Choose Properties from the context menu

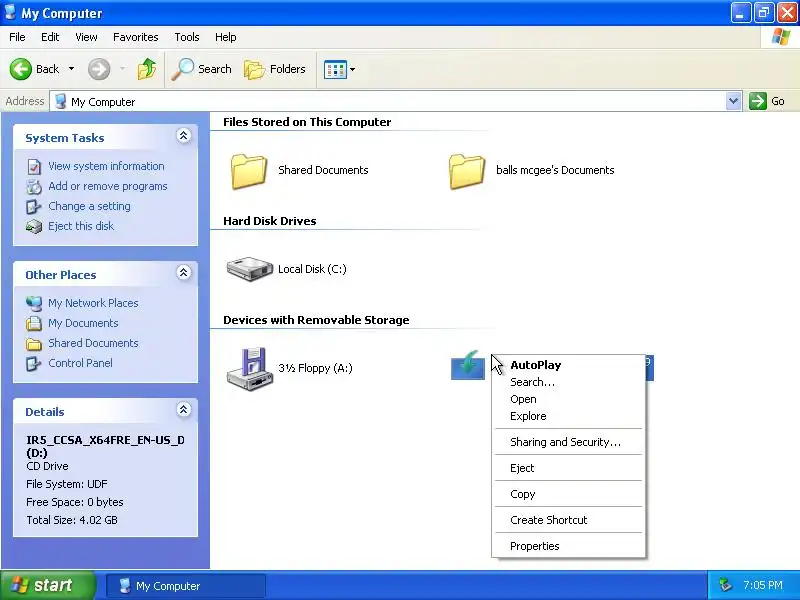568,546
